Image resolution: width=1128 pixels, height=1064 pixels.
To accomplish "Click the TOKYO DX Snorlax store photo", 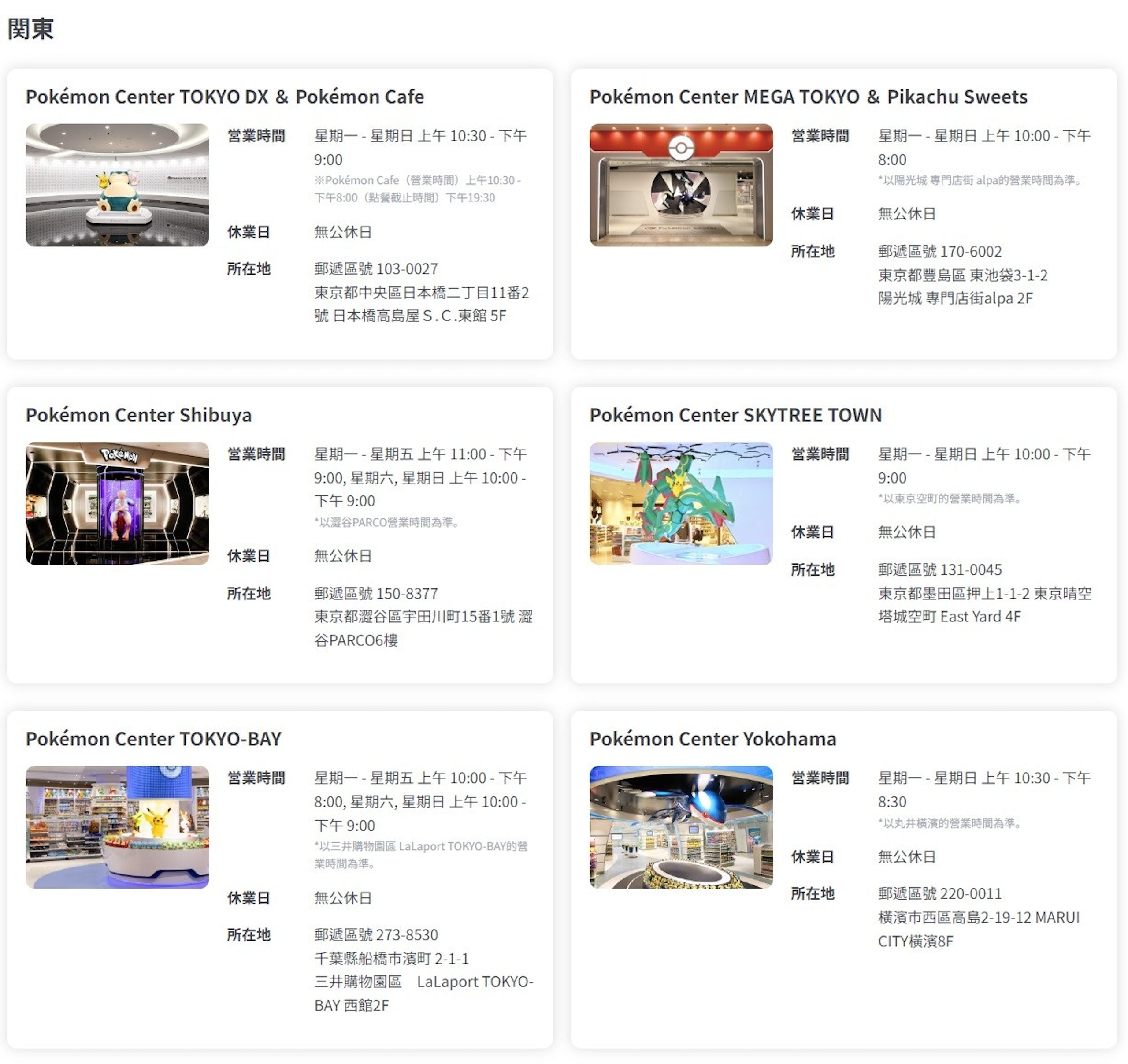I will tap(117, 185).
